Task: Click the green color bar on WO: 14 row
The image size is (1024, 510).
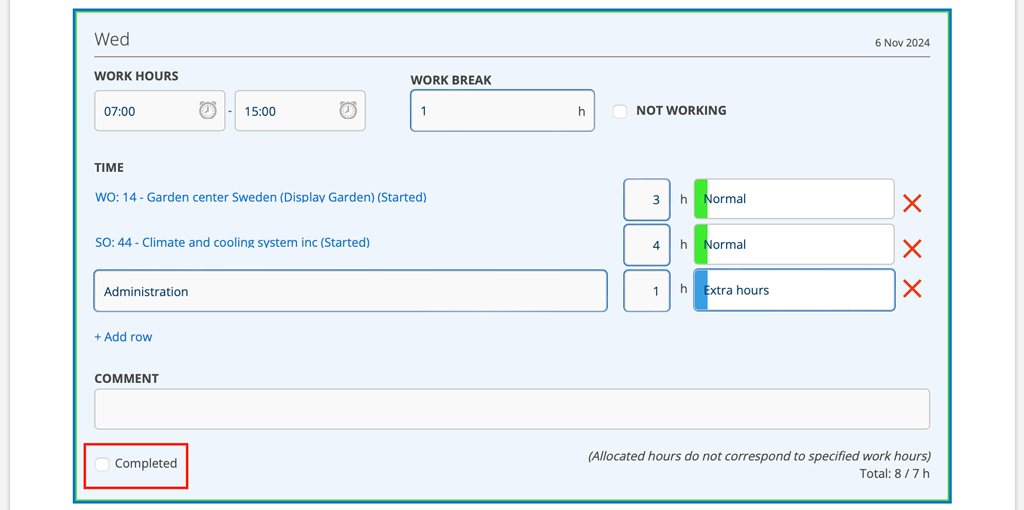Action: pos(701,199)
